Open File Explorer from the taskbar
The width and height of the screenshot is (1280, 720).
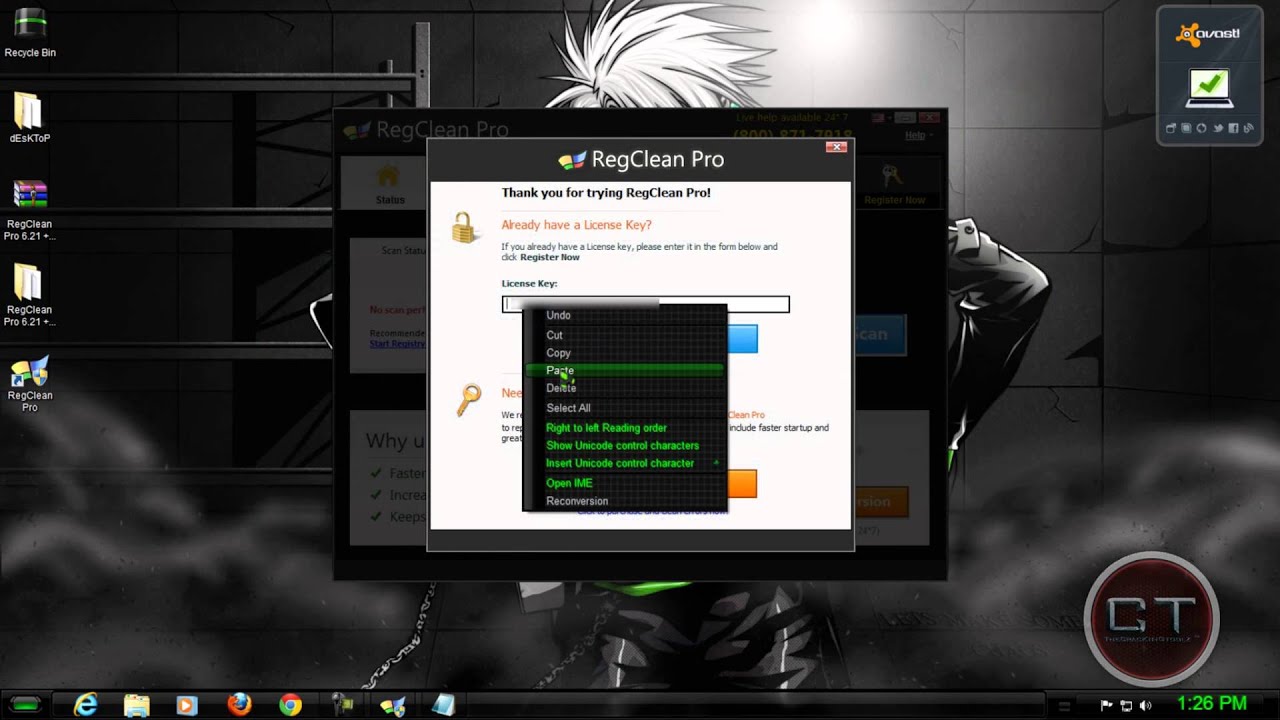click(x=137, y=705)
